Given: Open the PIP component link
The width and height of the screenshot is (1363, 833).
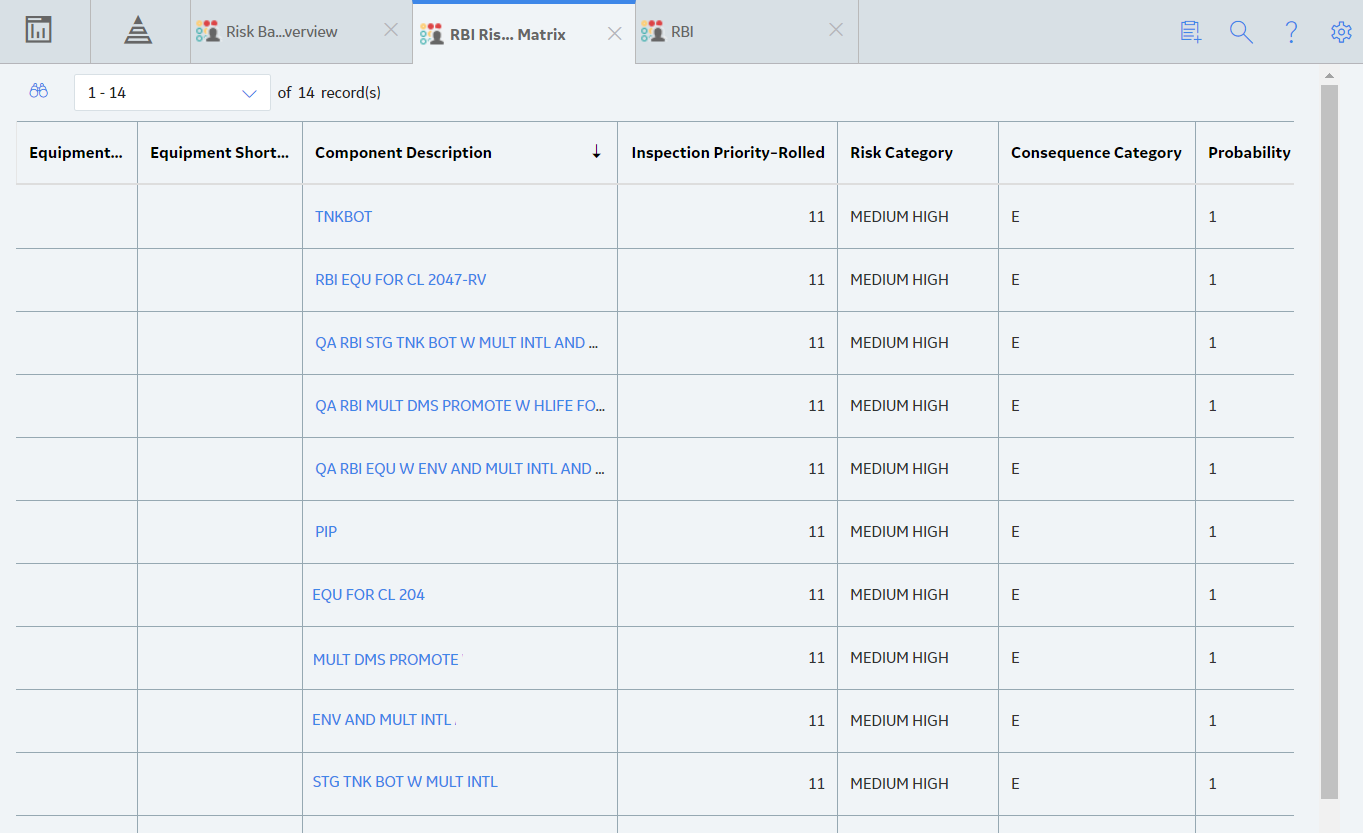Looking at the screenshot, I should (326, 531).
